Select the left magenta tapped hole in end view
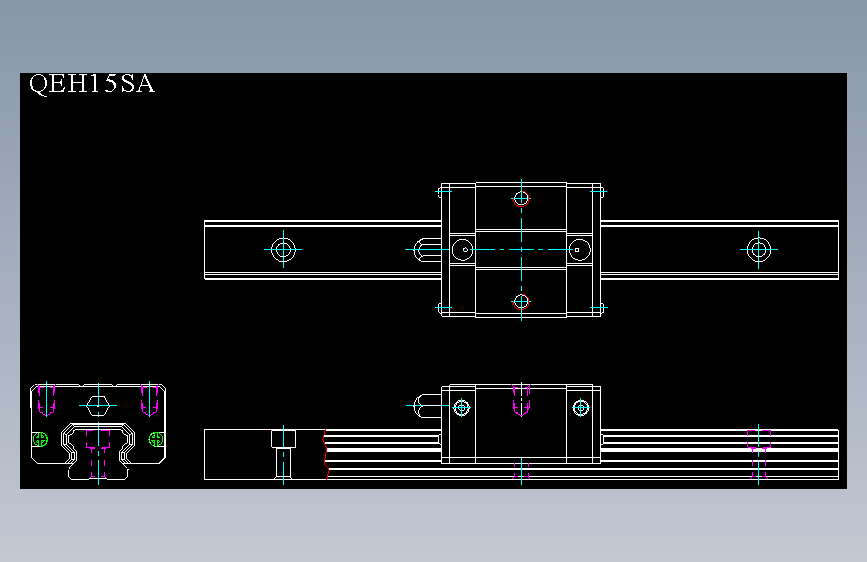This screenshot has height=562, width=867. click(46, 400)
